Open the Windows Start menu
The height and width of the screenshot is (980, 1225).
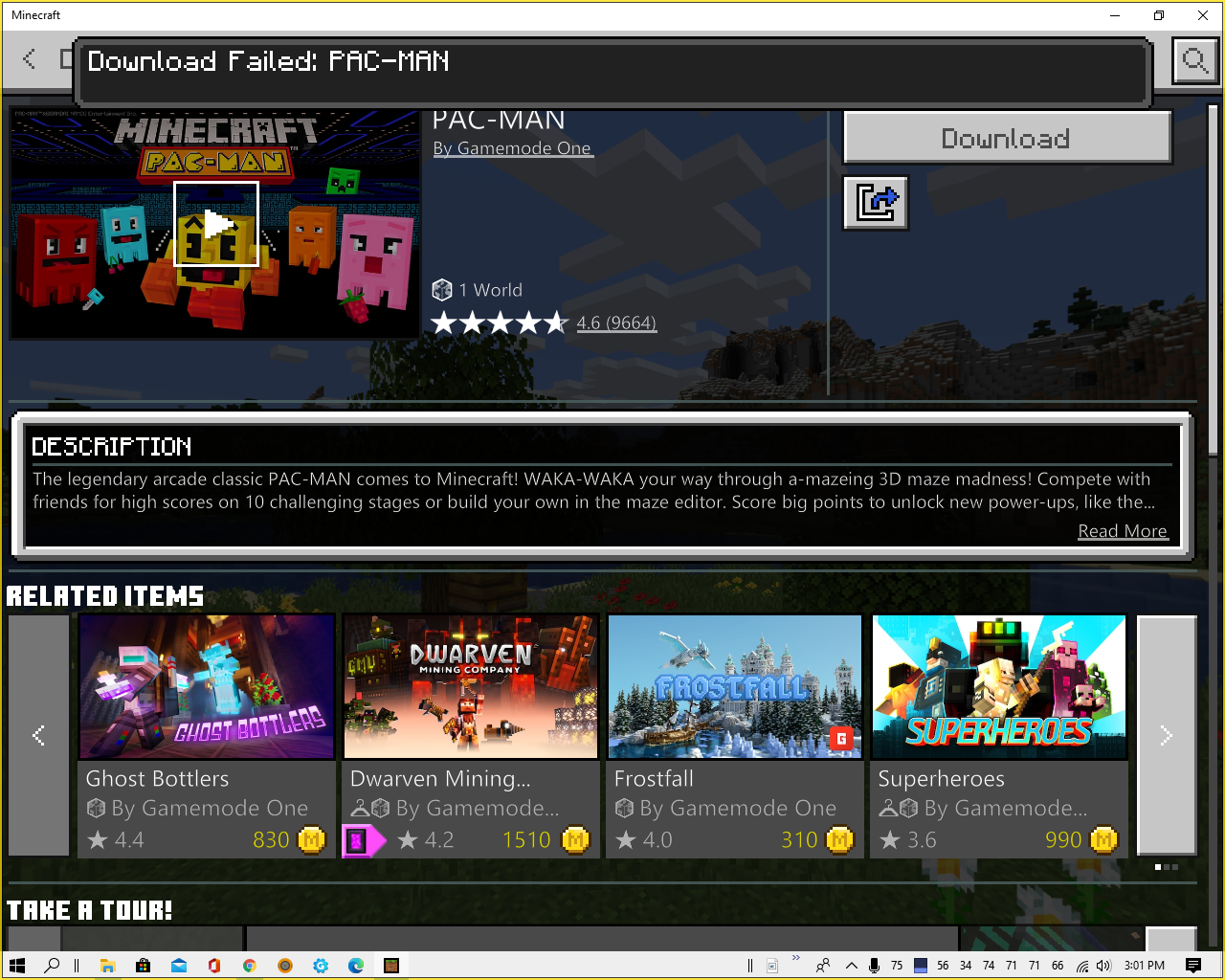(17, 966)
